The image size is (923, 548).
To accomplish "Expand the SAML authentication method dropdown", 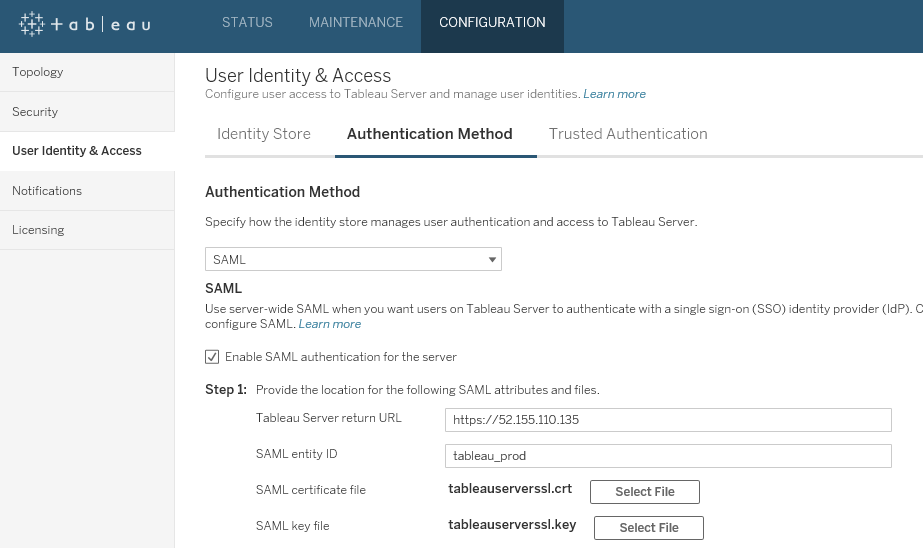I will point(353,260).
